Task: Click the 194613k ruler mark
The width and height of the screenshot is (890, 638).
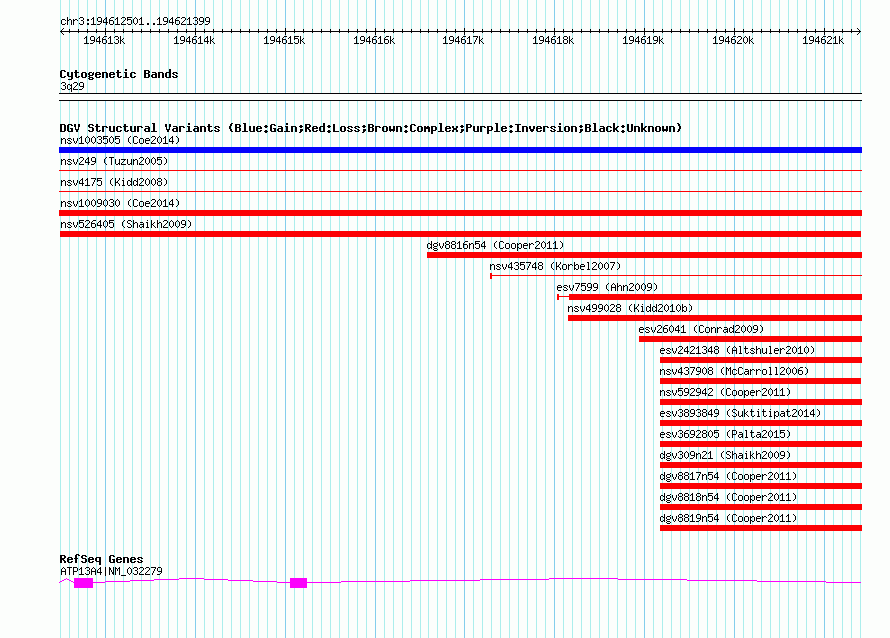Action: click(x=104, y=40)
